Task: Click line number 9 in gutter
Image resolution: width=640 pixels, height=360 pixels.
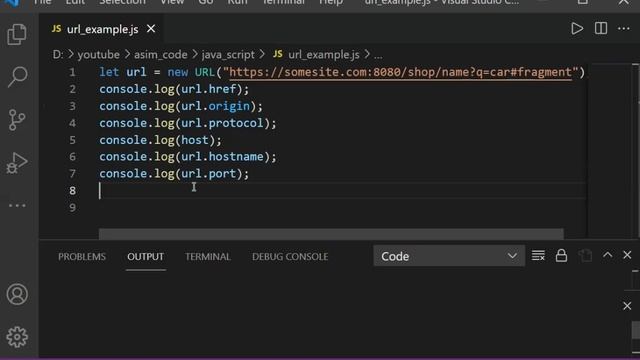Action: 72,208
